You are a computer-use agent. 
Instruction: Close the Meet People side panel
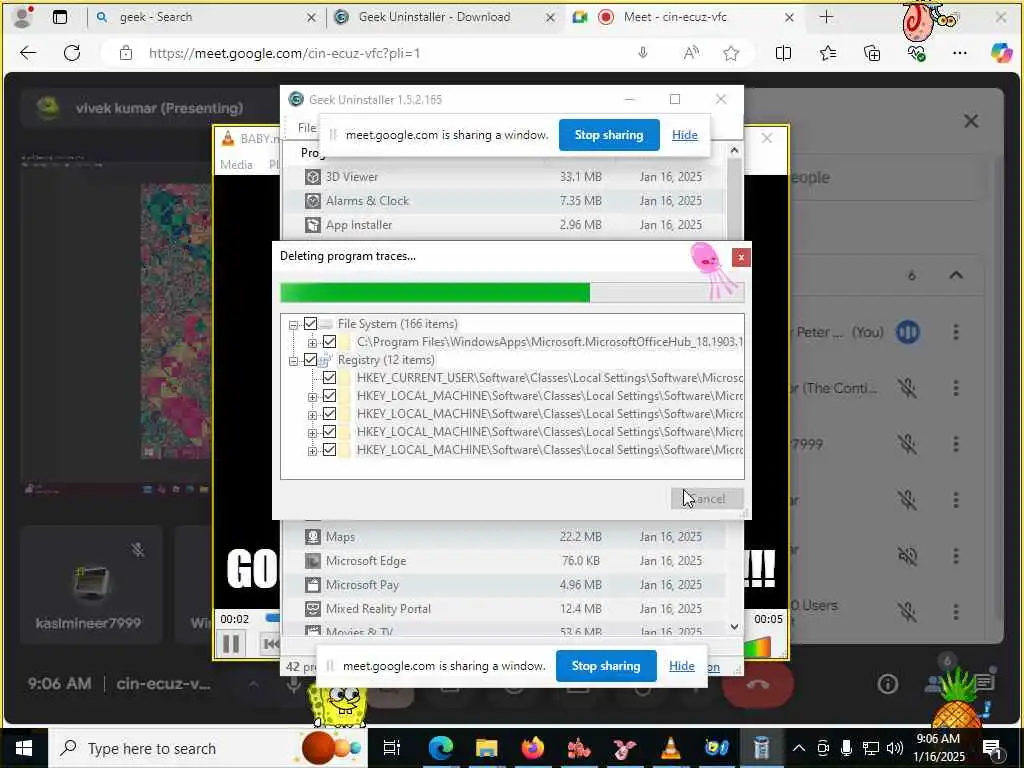pos(970,121)
